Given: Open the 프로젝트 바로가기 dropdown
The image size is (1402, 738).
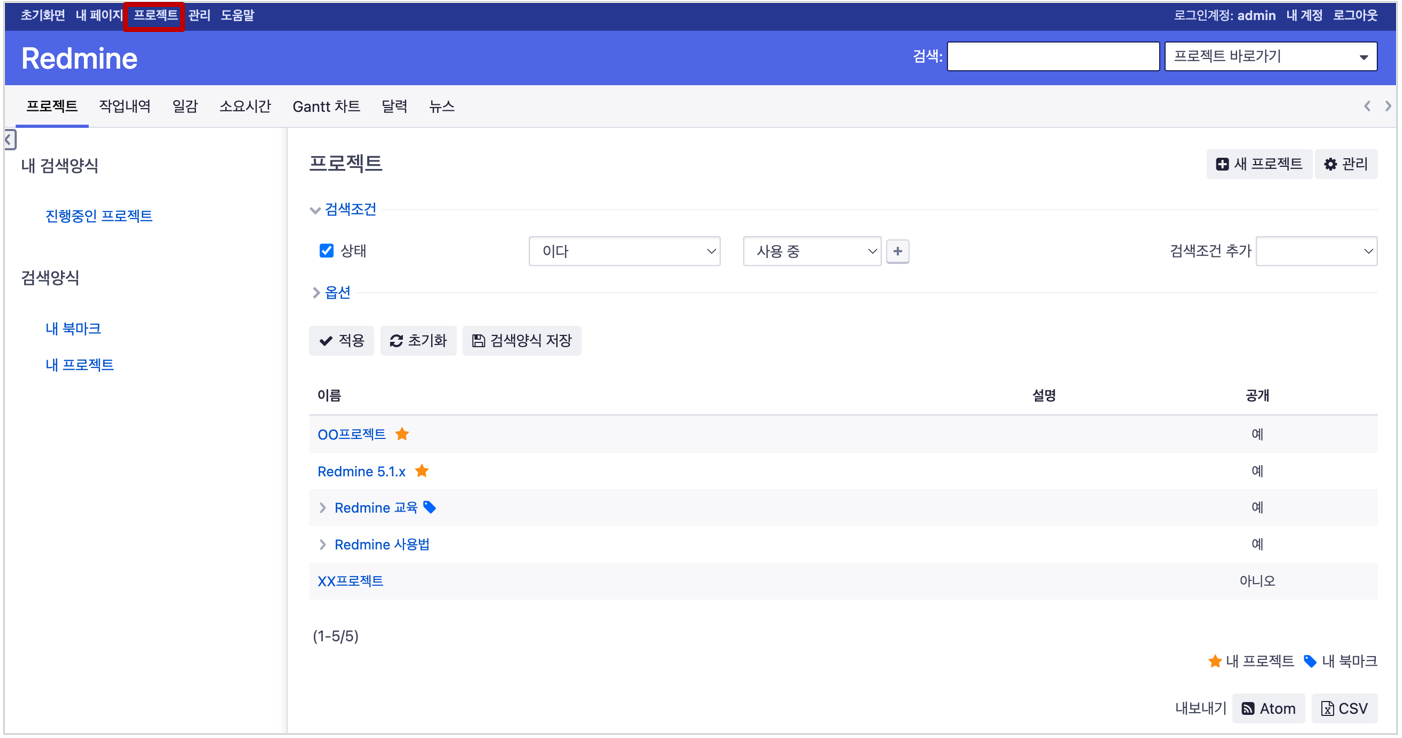Looking at the screenshot, I should 1271,57.
